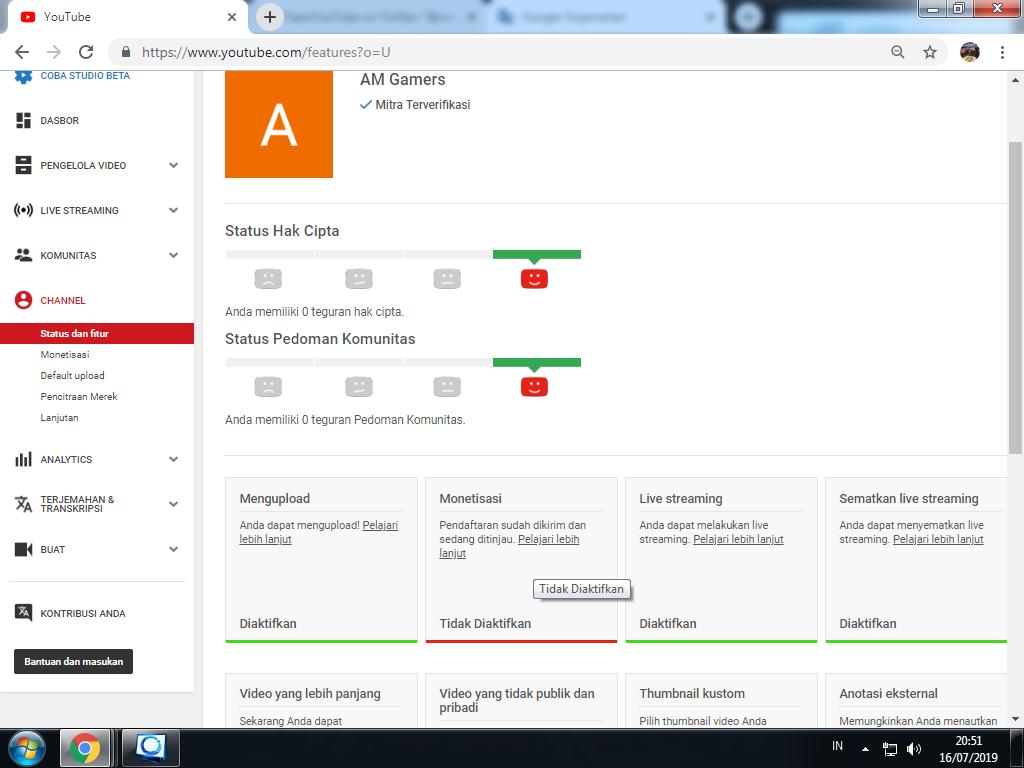Expand the Pengelola Video chevron
Screen dimensions: 1024x768
tap(173, 165)
